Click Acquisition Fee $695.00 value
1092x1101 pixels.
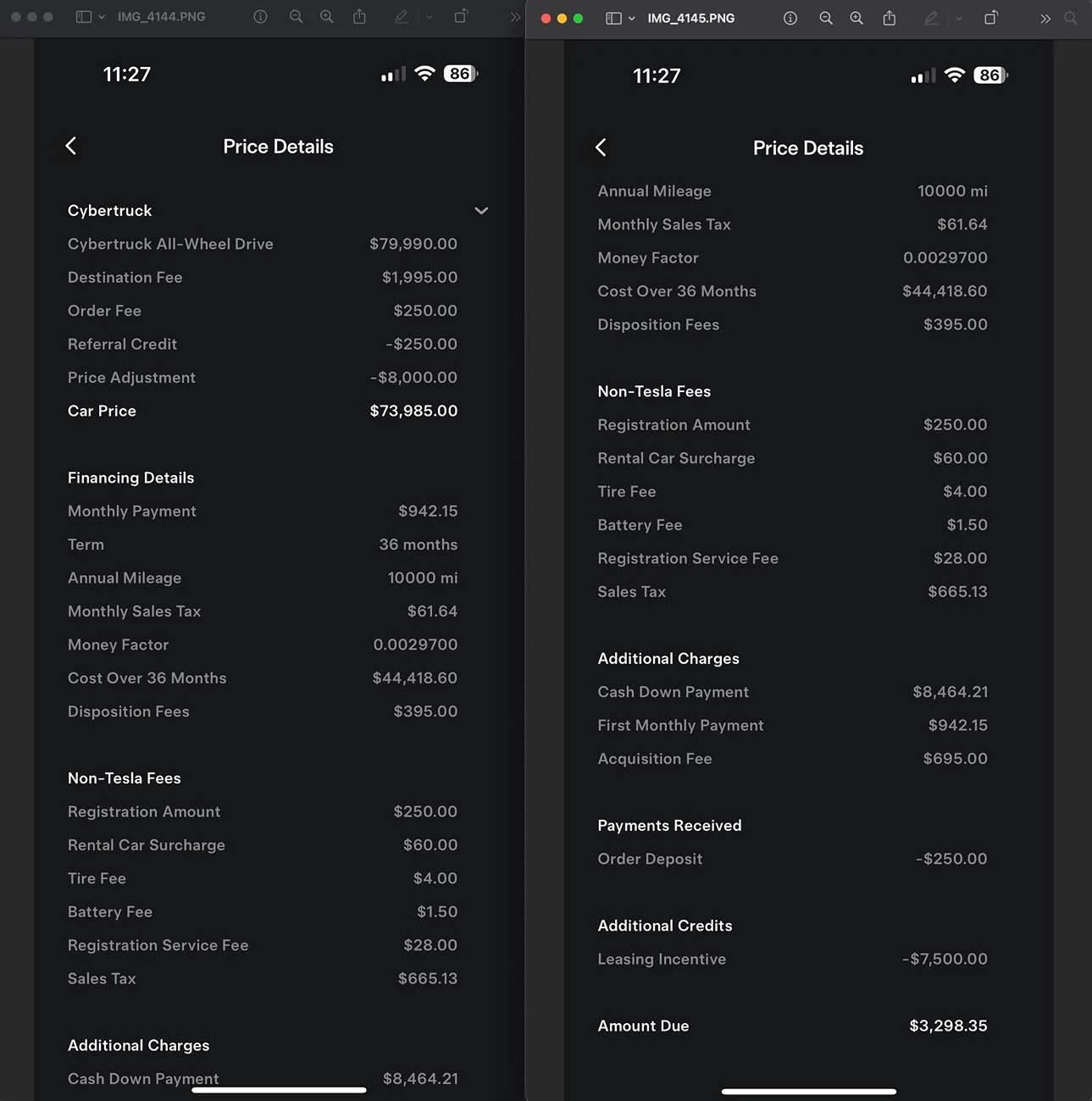[x=956, y=759]
